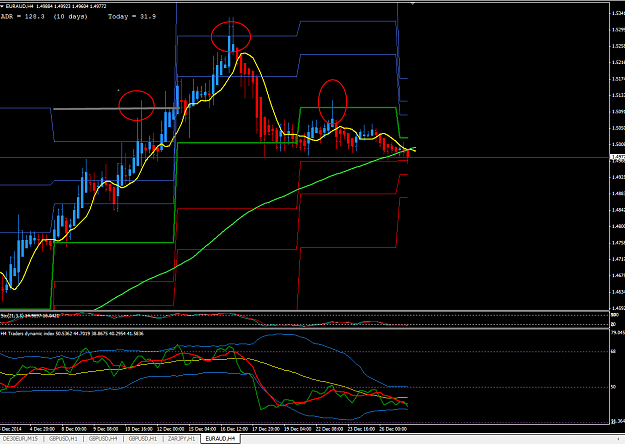Open the GBPUSD,H4 chart tab
Screen dimensions: 625x444
[102, 439]
